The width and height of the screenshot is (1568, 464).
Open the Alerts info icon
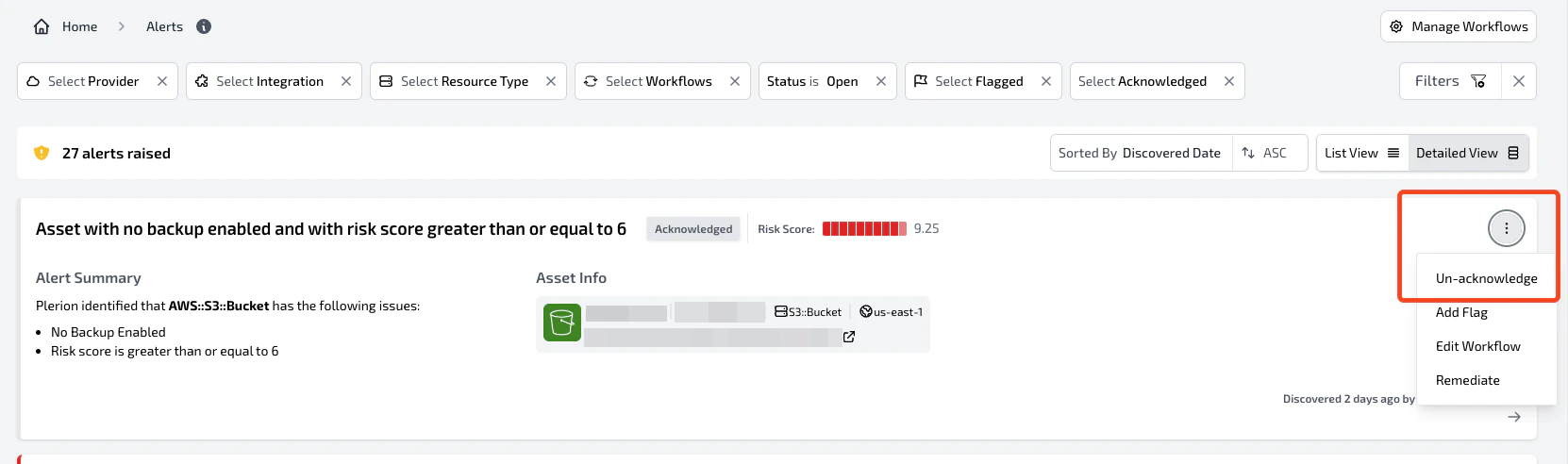coord(204,26)
